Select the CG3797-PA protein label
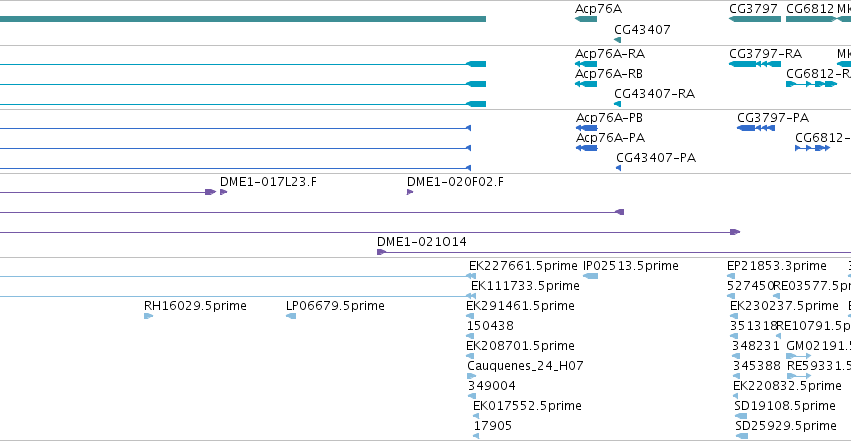The image size is (851, 441). coord(773,118)
